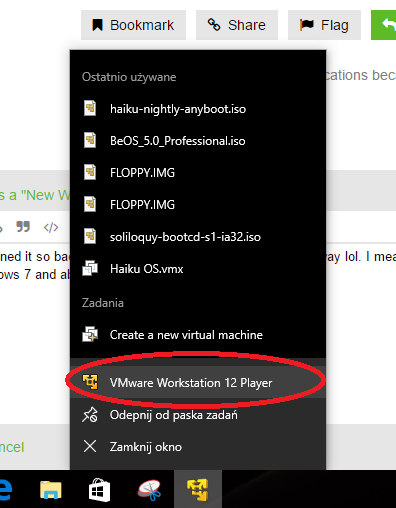Image resolution: width=396 pixels, height=508 pixels.
Task: Click the share link chain icon
Action: (x=214, y=25)
